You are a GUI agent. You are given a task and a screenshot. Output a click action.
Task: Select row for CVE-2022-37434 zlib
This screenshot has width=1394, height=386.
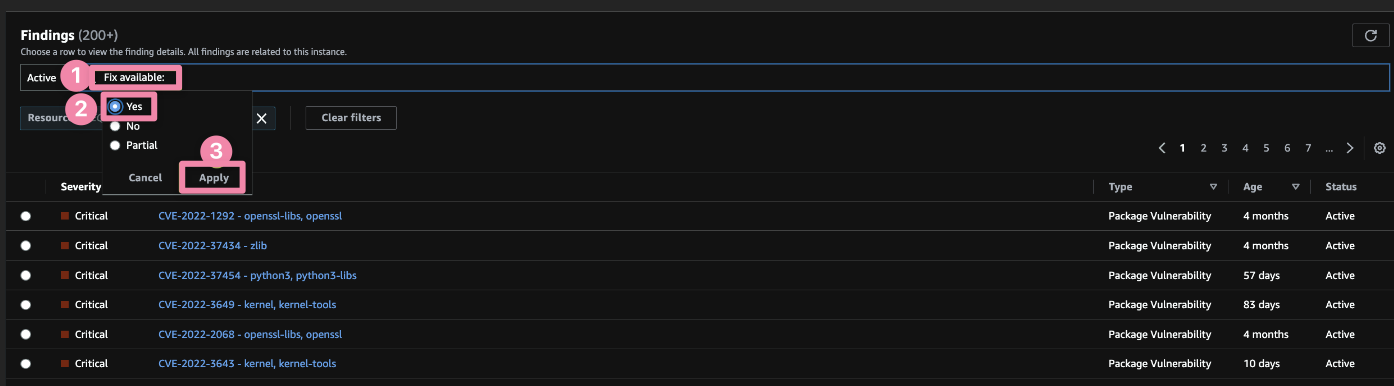tap(25, 245)
